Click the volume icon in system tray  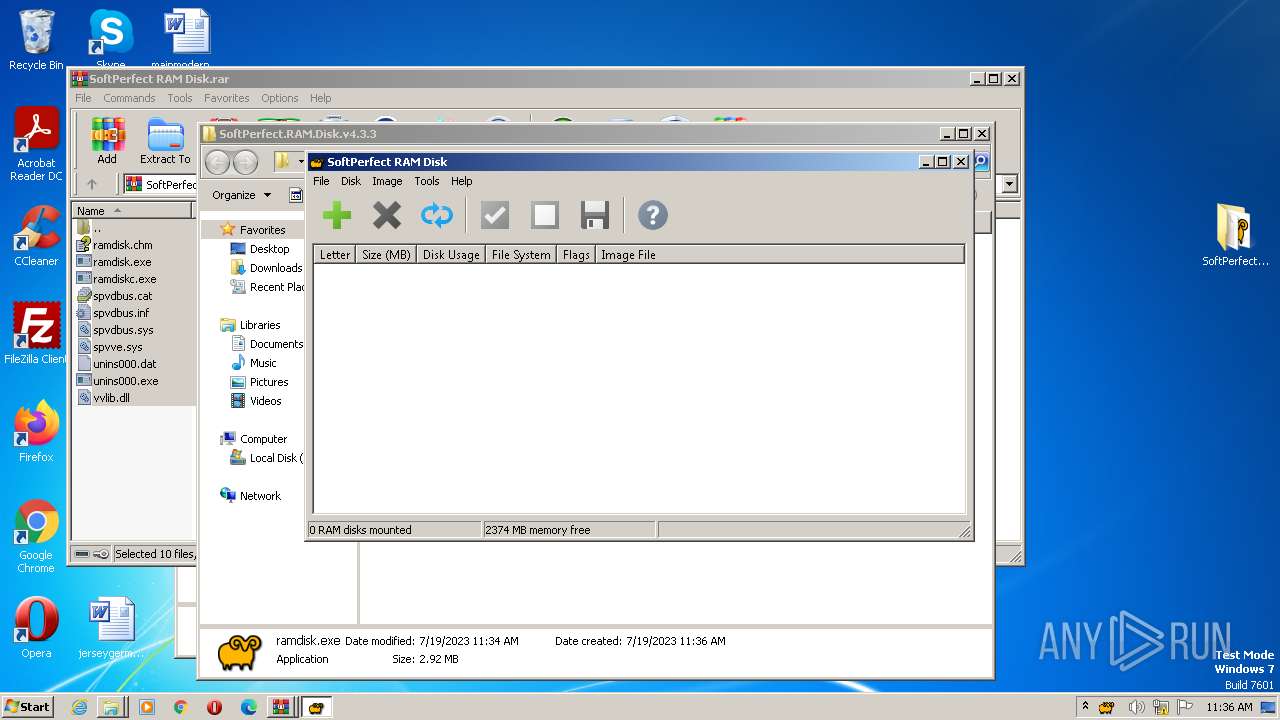pyautogui.click(x=1136, y=707)
